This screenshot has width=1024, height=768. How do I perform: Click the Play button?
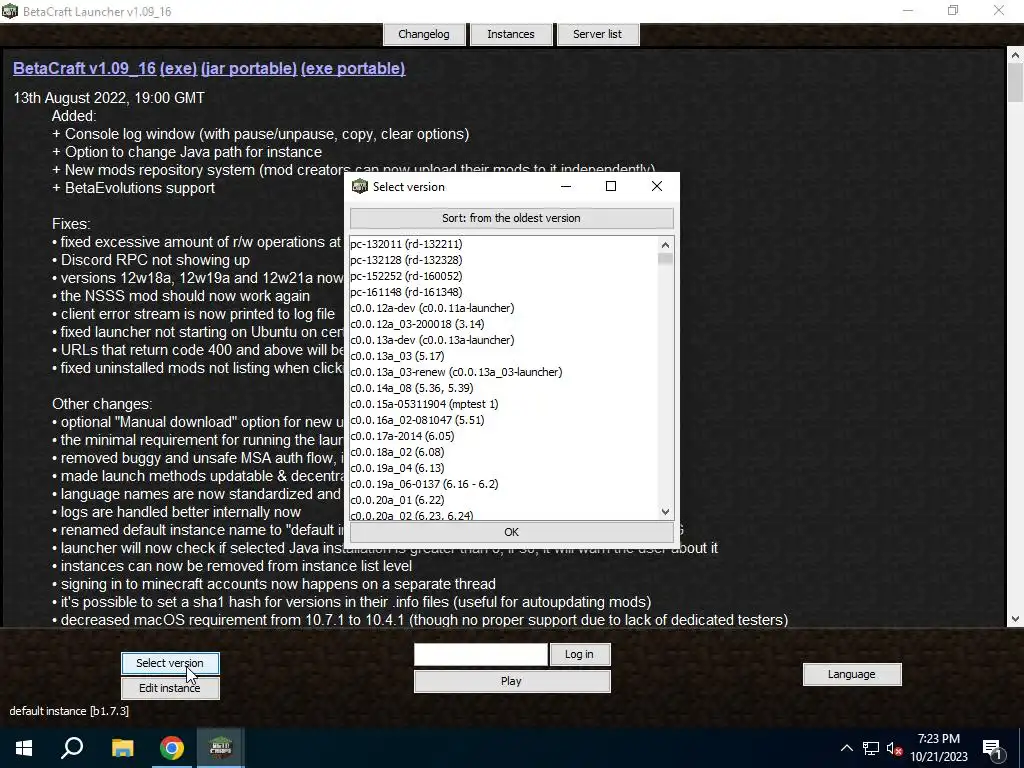tap(511, 681)
